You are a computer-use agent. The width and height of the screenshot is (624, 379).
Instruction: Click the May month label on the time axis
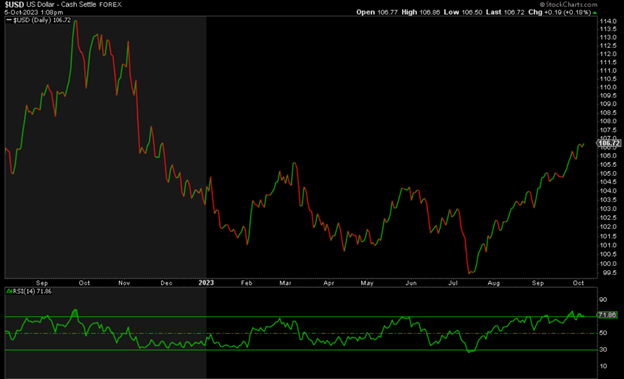(x=367, y=283)
